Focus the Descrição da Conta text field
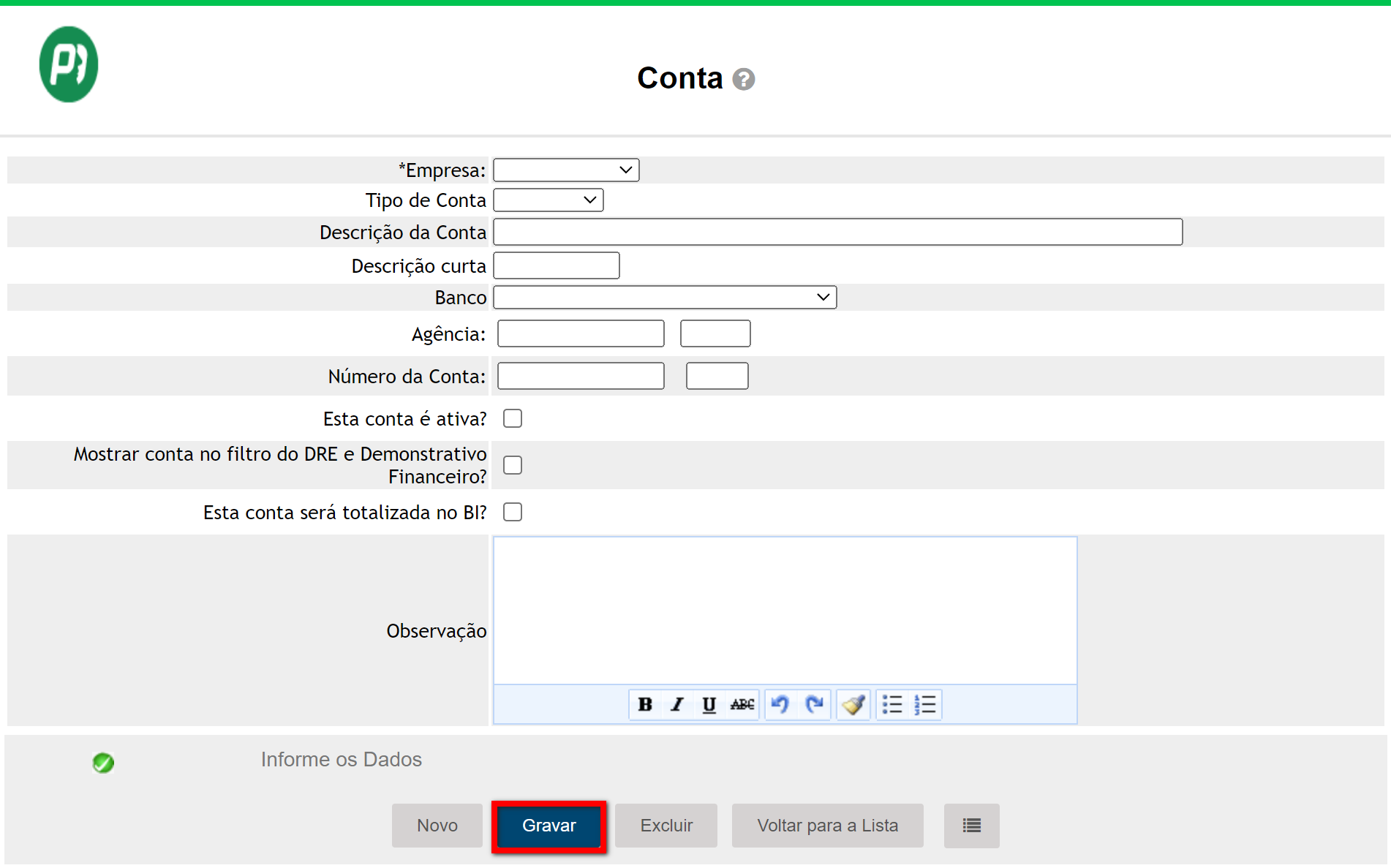1391x868 pixels. (837, 232)
